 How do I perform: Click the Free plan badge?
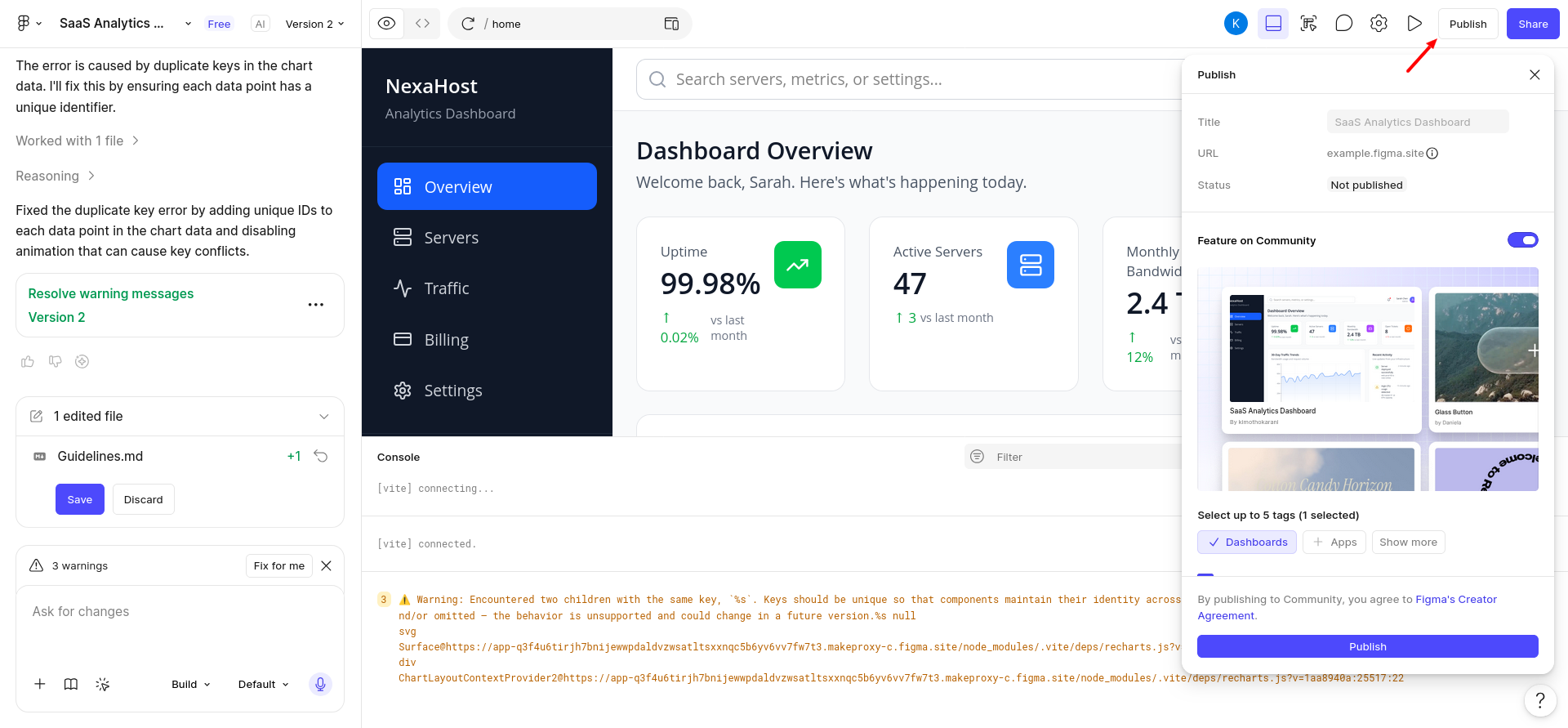tap(219, 24)
